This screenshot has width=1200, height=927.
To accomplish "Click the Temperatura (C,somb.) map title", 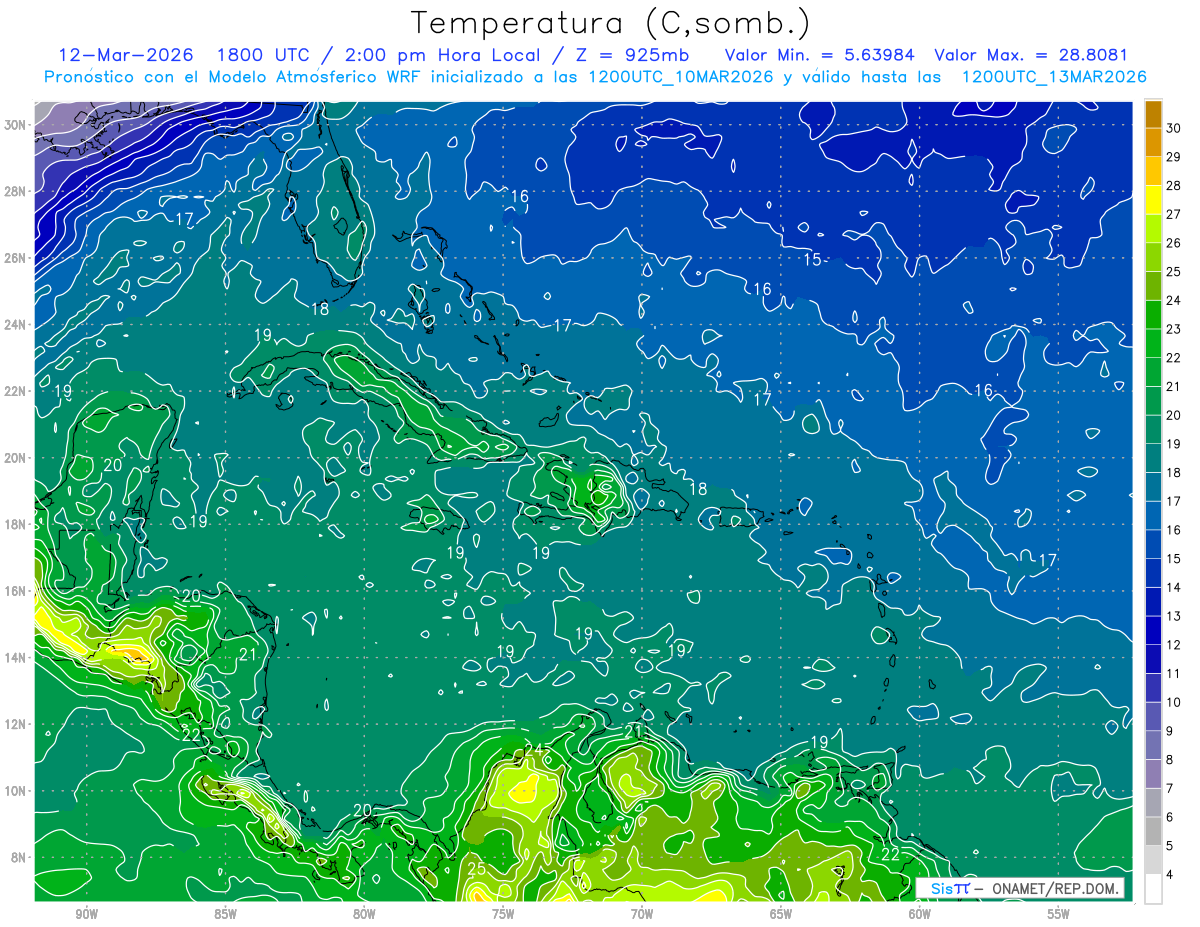I will pyautogui.click(x=610, y=23).
